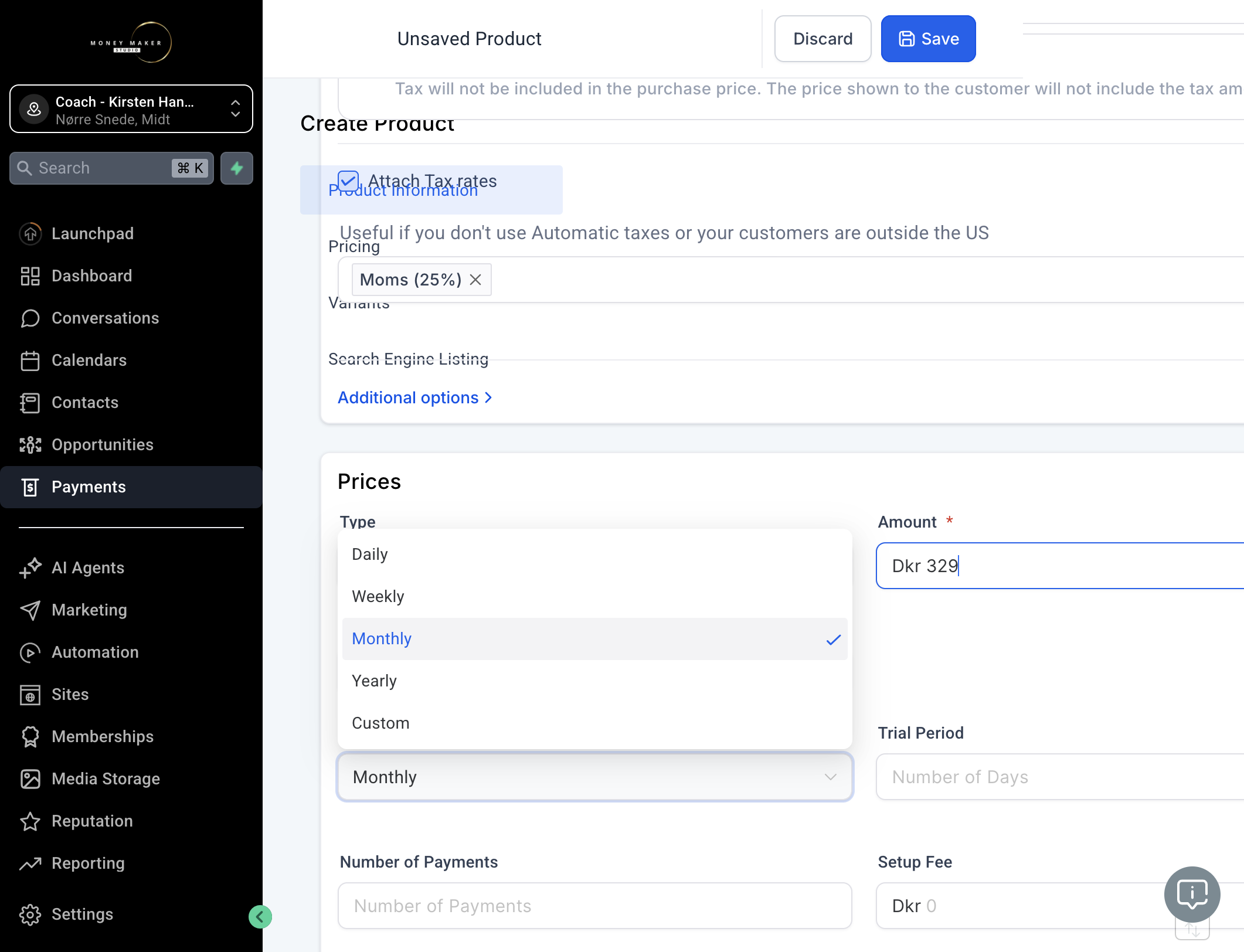Click the Contacts icon
The image size is (1244, 952).
[30, 402]
